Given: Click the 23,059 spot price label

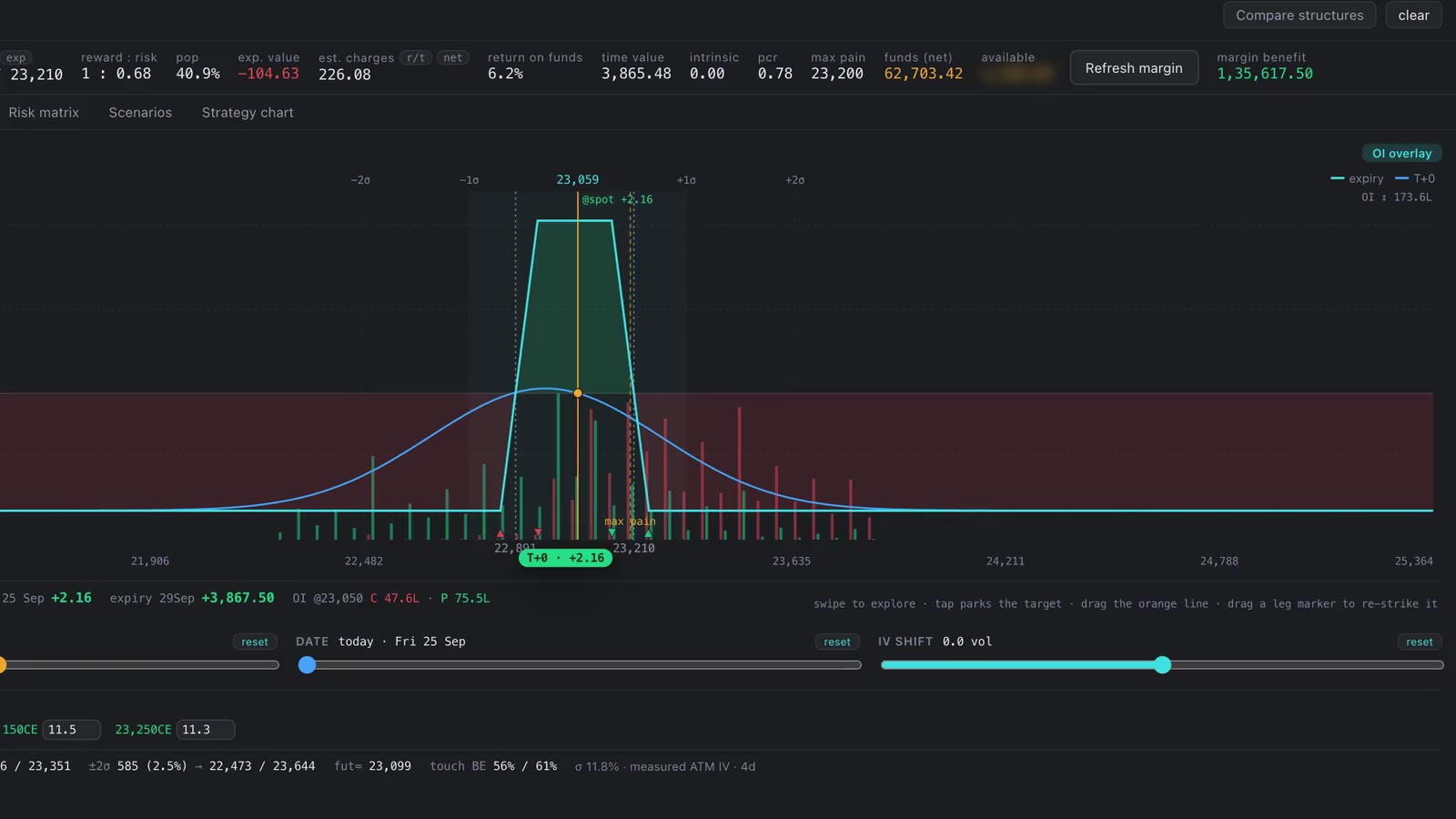Looking at the screenshot, I should [x=578, y=180].
